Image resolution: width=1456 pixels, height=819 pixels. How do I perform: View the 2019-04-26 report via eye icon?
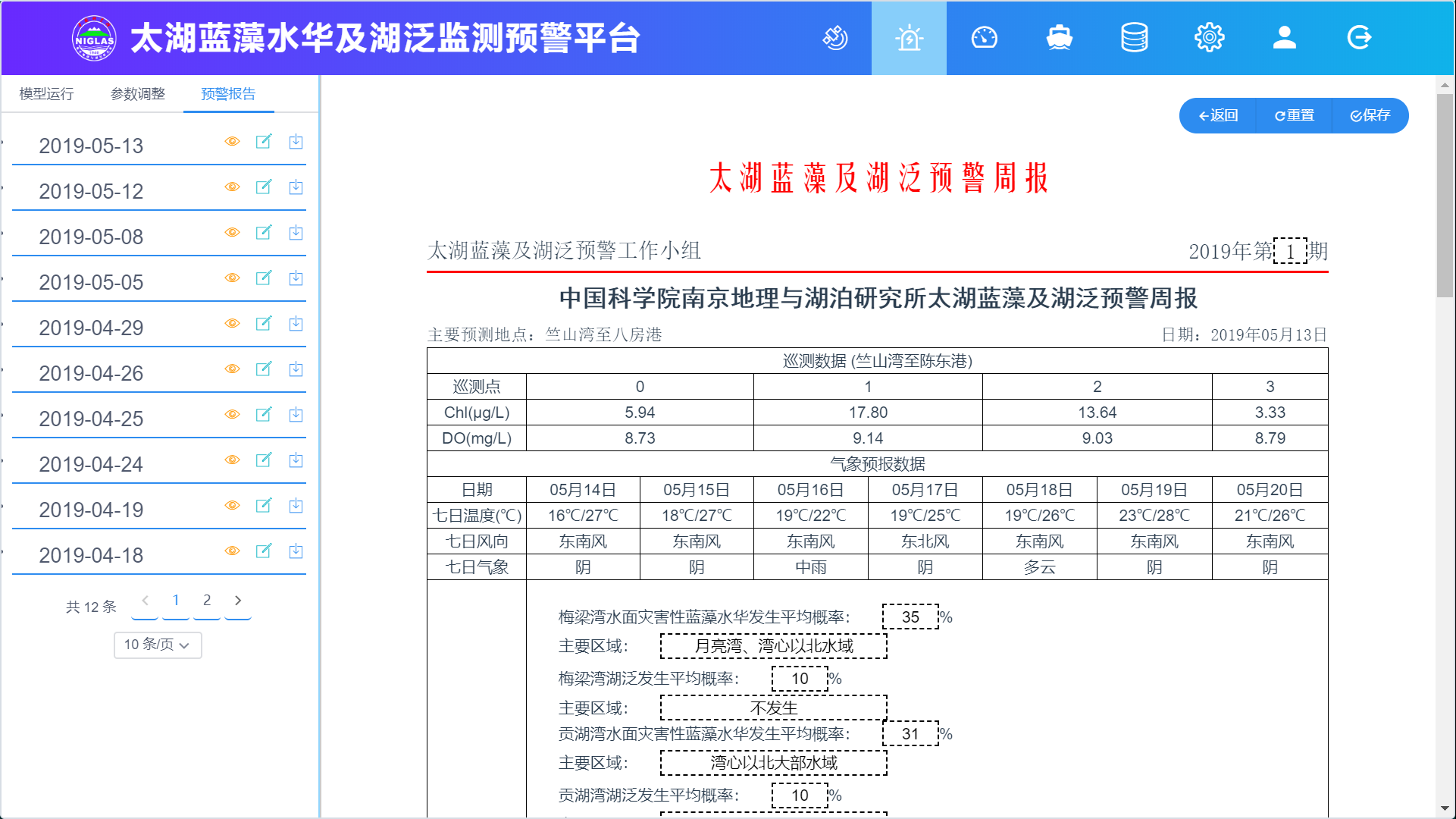click(232, 369)
